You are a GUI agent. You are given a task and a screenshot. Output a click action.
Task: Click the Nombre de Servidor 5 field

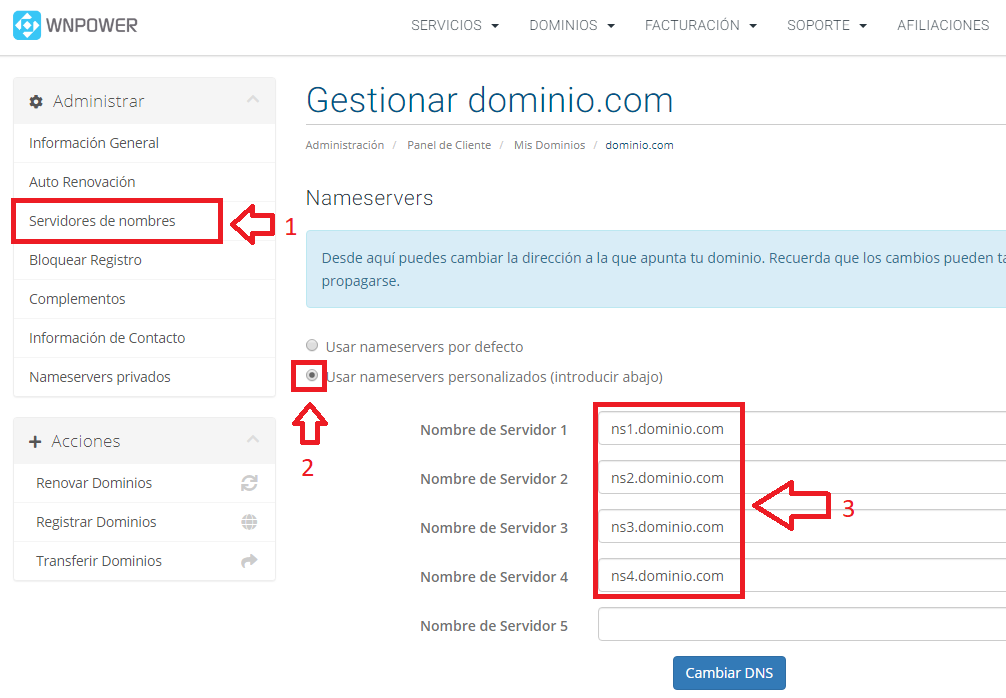click(x=800, y=625)
